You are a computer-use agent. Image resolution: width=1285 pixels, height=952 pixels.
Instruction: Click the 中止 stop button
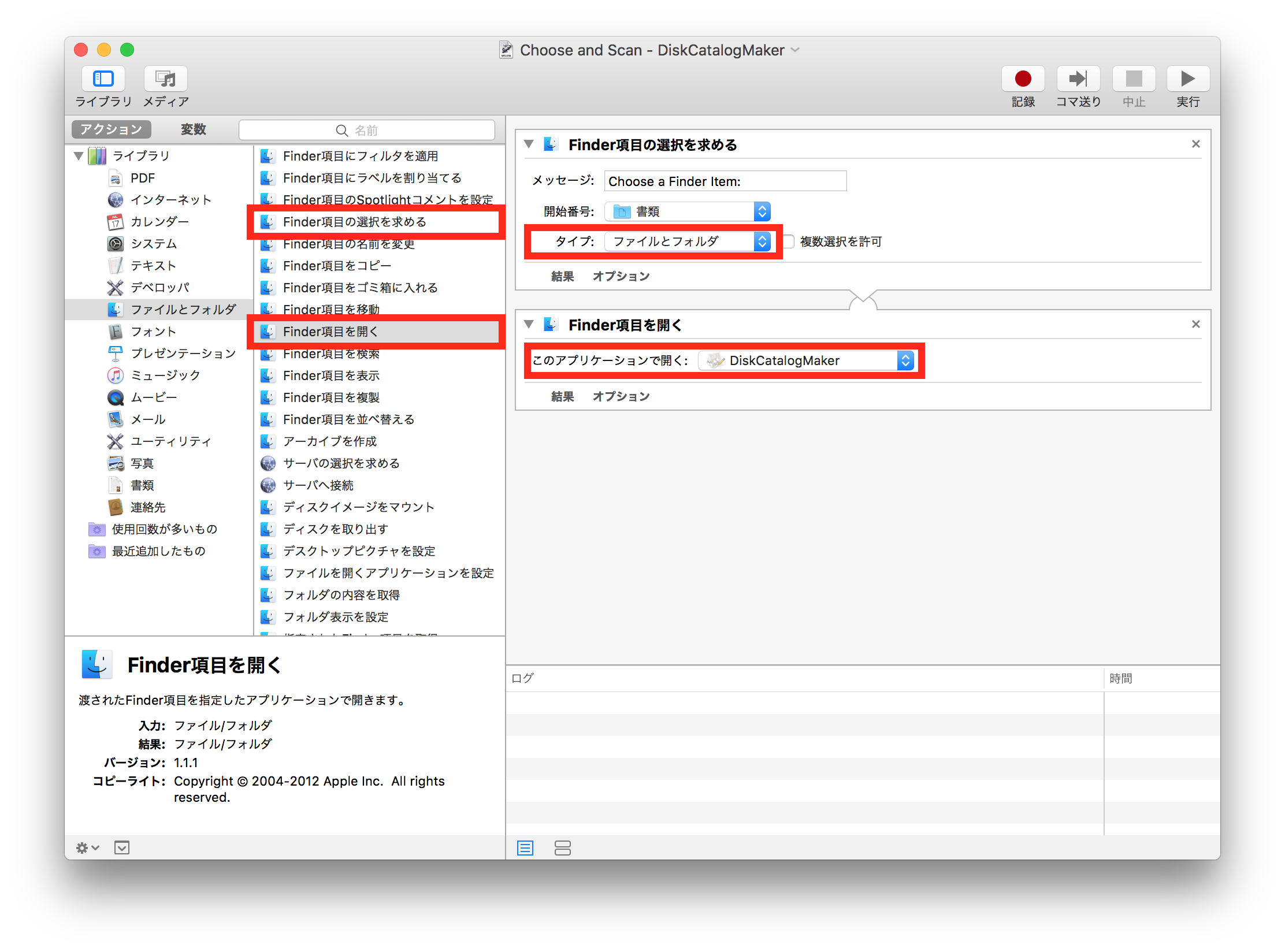tap(1134, 79)
